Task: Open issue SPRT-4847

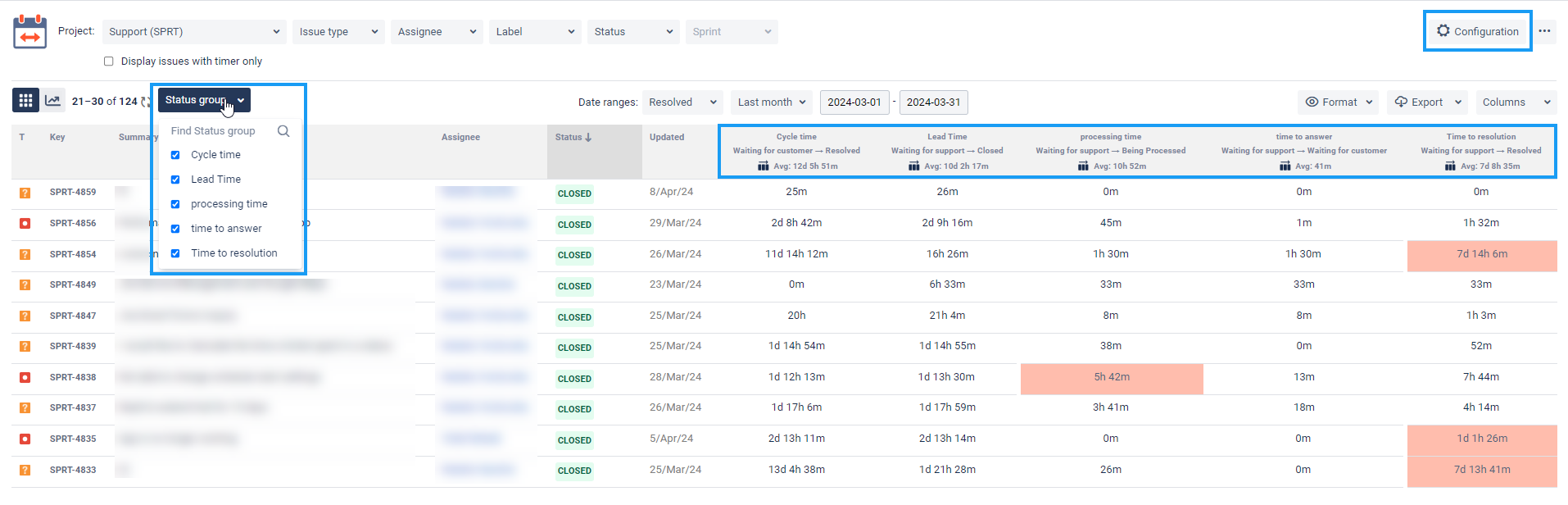Action: pyautogui.click(x=73, y=316)
